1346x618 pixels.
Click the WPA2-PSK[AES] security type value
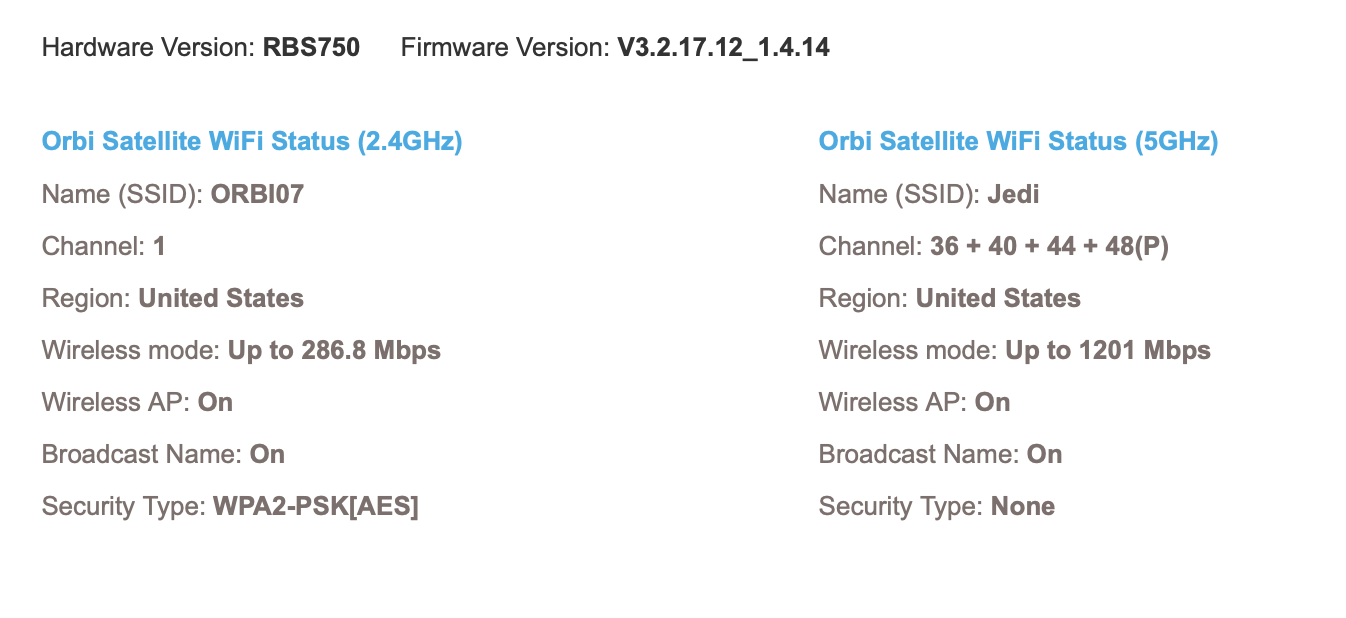point(316,506)
